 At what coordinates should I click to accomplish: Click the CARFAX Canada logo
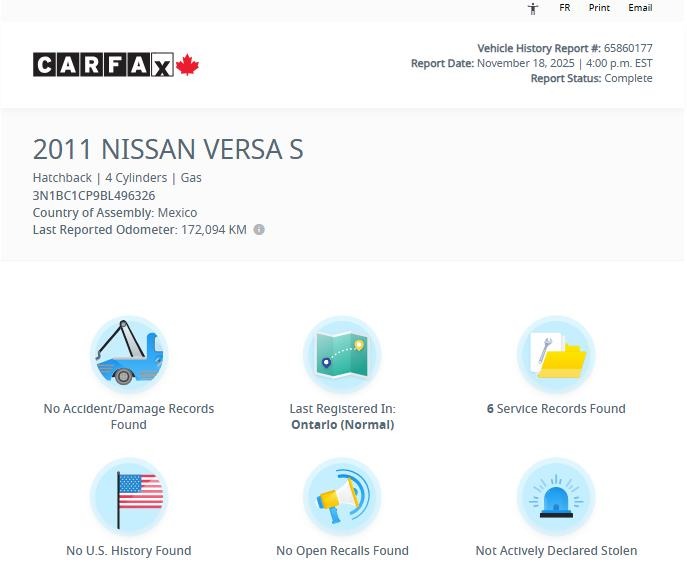click(116, 65)
